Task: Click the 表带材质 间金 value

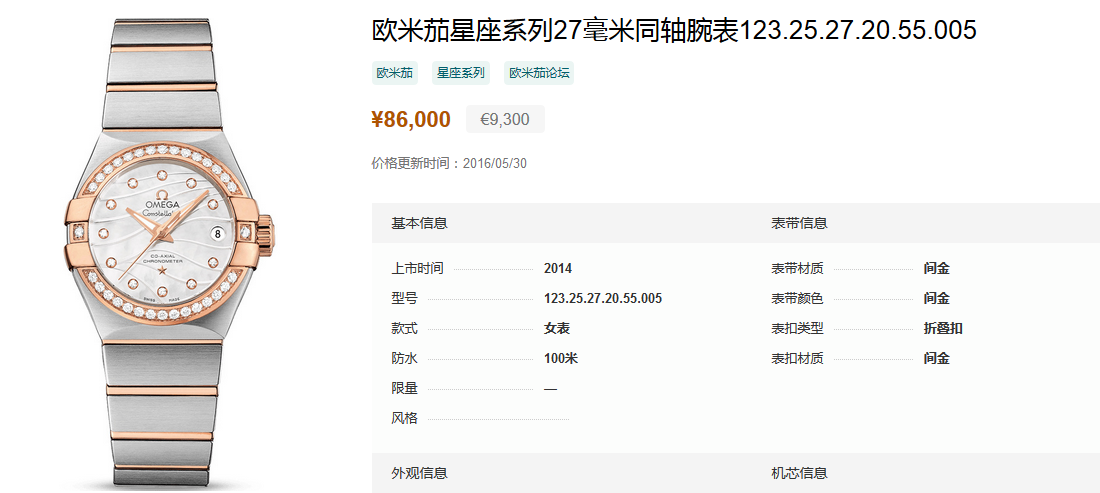Action: pyautogui.click(x=937, y=269)
